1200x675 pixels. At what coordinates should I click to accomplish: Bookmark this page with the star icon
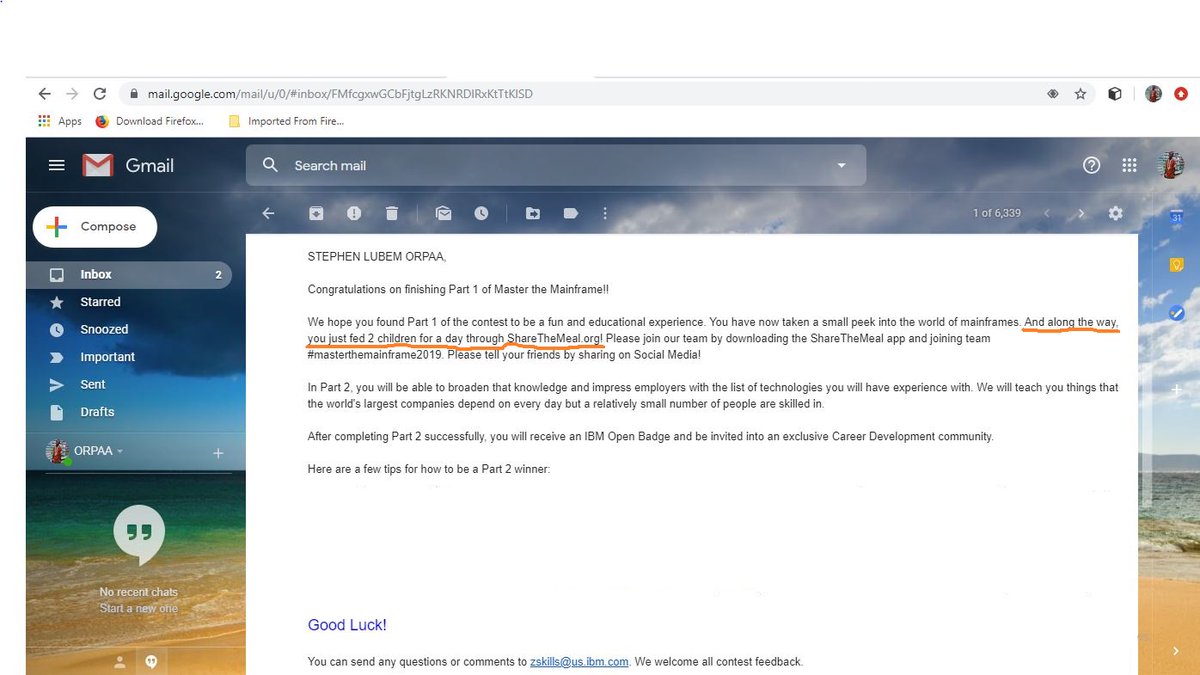[1080, 94]
